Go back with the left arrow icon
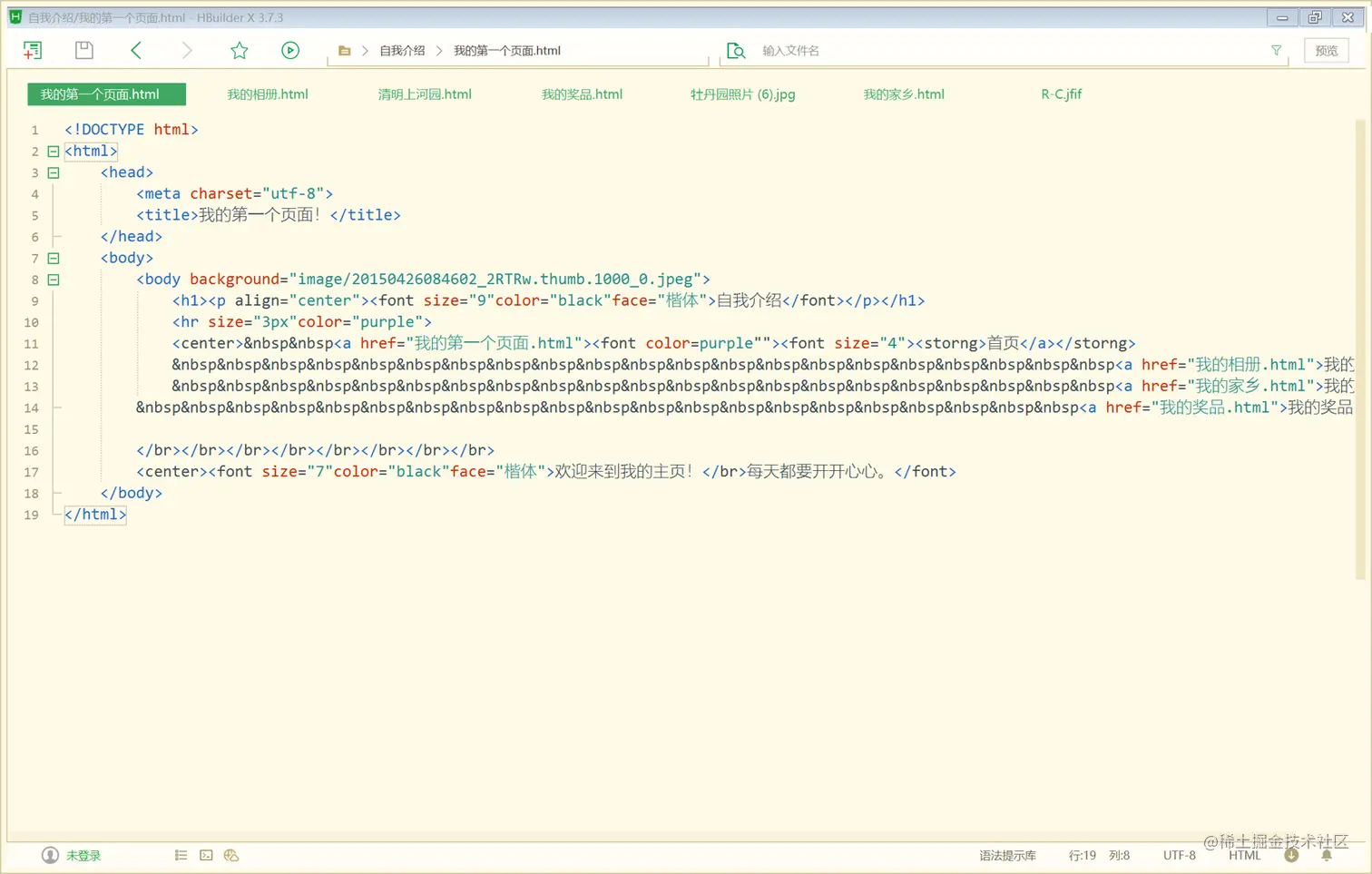 [136, 51]
